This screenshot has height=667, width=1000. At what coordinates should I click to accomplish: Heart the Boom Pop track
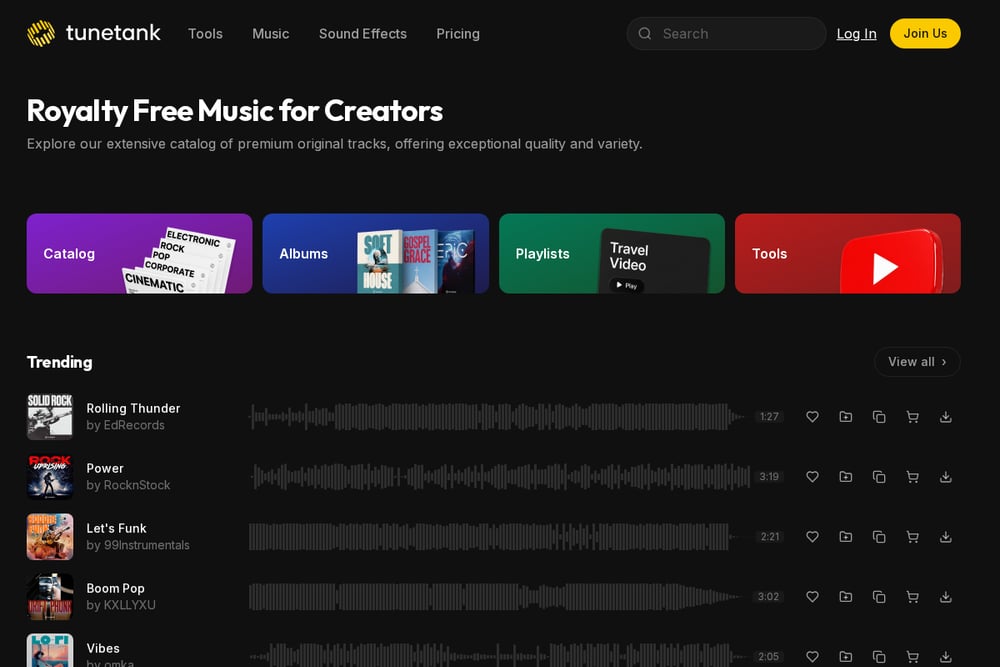coord(812,597)
